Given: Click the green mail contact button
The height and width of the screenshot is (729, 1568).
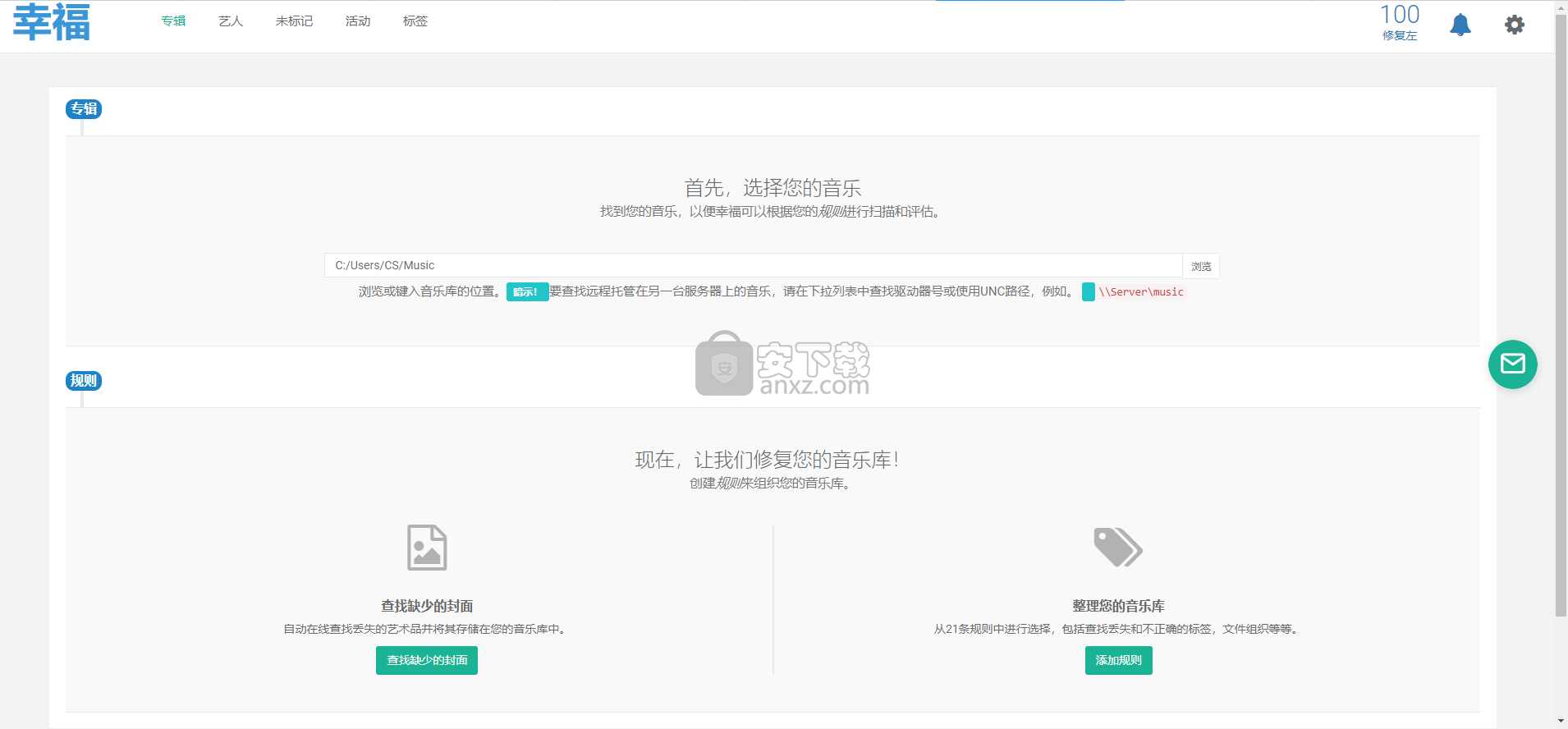Looking at the screenshot, I should point(1512,364).
